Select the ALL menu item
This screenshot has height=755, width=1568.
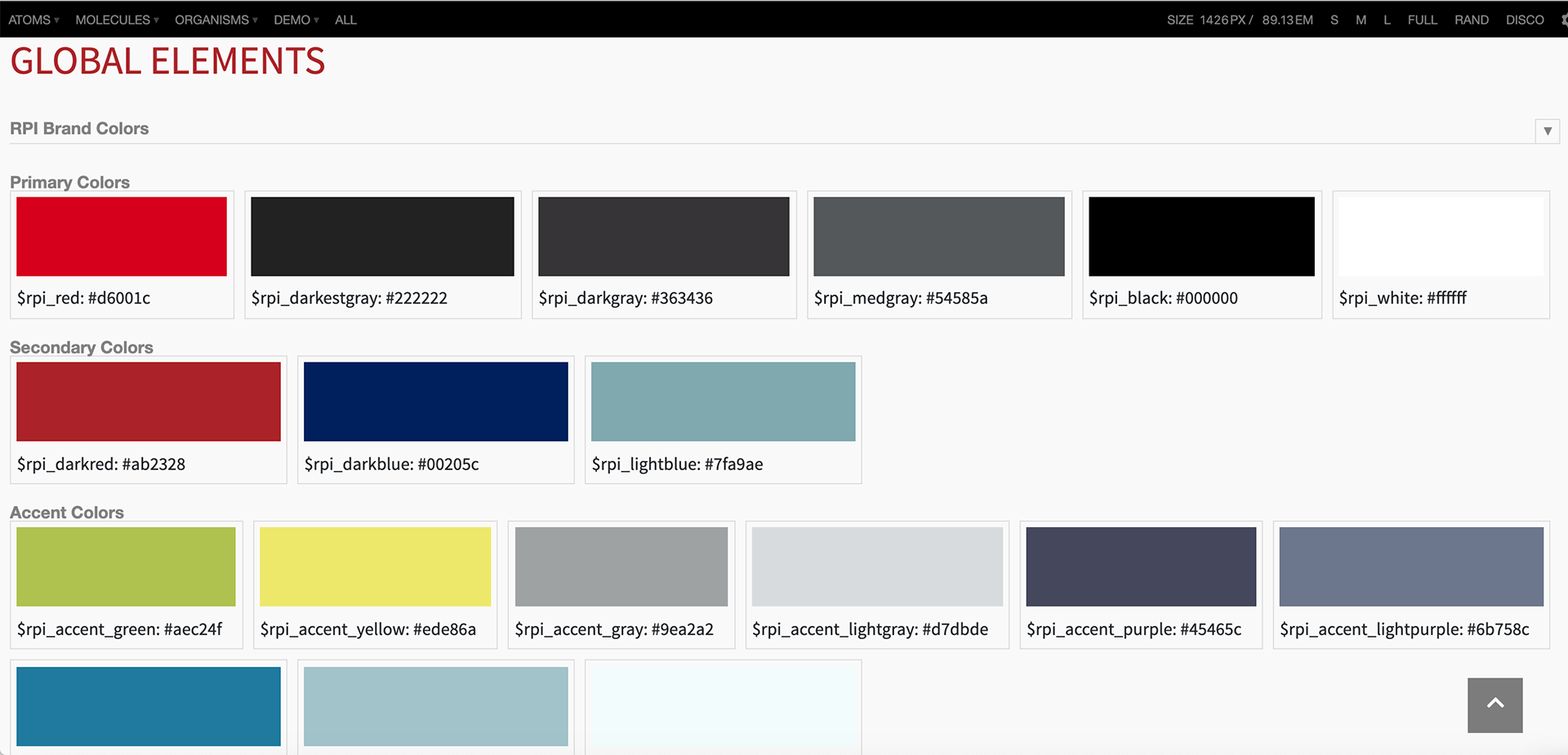pos(345,20)
